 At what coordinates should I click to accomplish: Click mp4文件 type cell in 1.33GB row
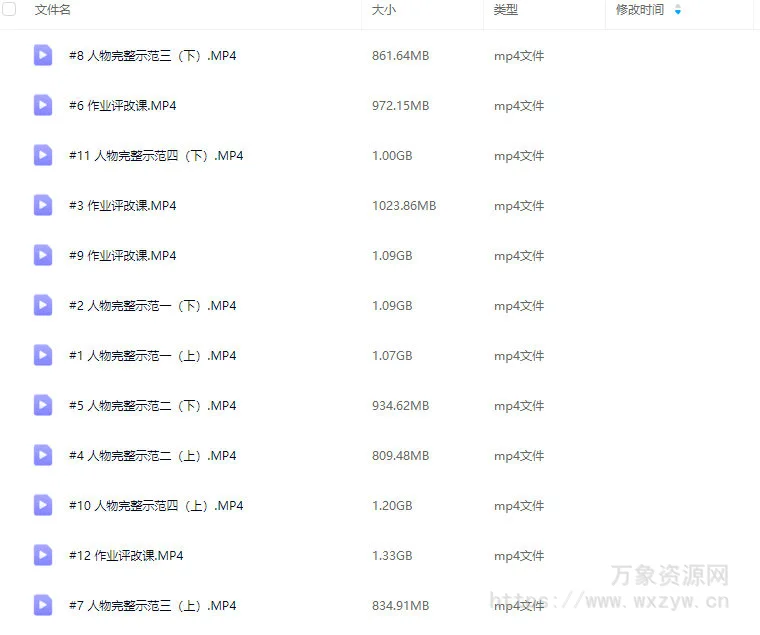pyautogui.click(x=519, y=555)
